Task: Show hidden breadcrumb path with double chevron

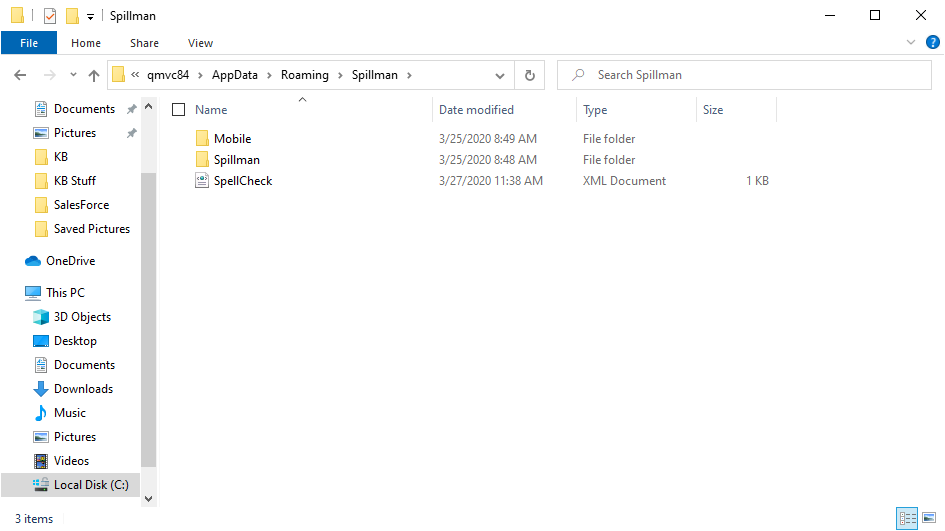Action: [x=135, y=75]
